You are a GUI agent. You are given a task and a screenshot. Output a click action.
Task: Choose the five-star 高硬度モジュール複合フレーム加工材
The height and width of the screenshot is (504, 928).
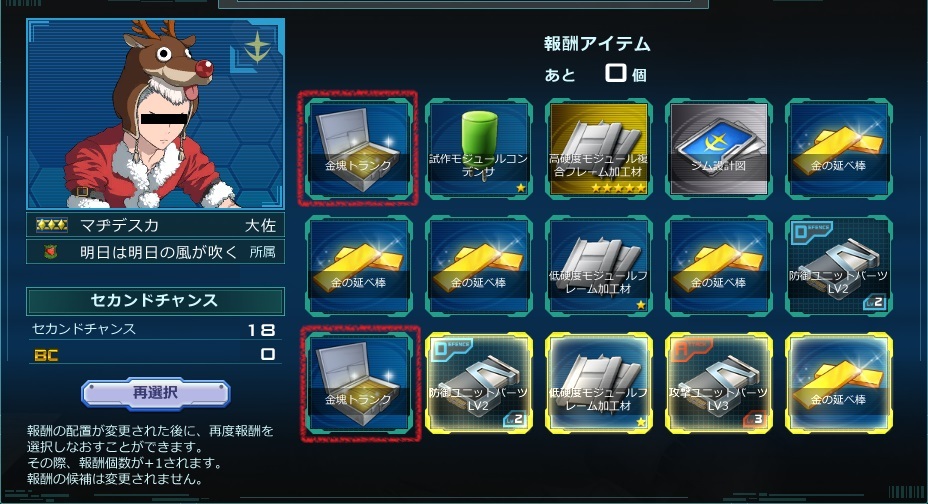click(x=598, y=148)
